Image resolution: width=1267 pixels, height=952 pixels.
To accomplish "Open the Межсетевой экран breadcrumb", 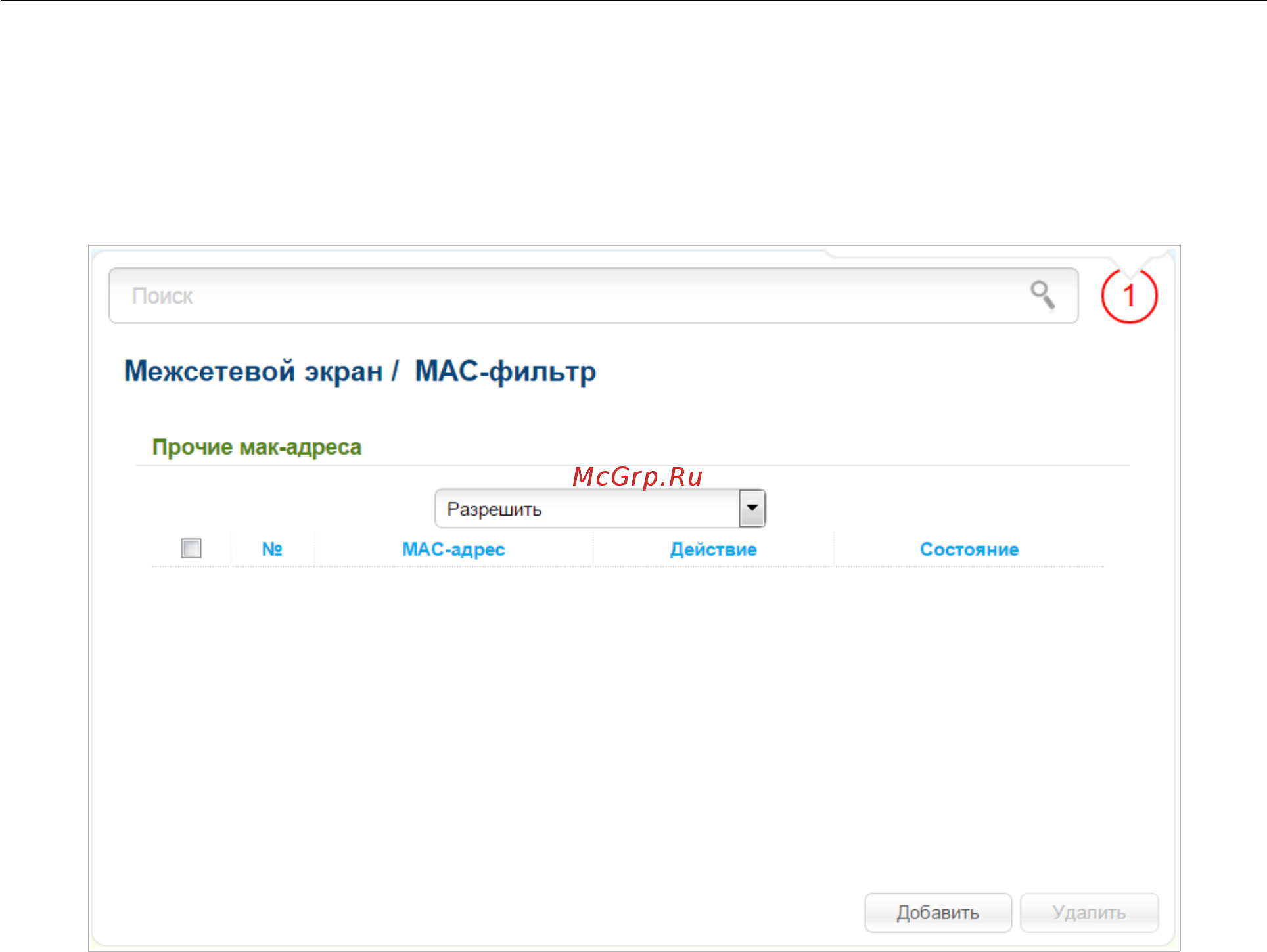I will [x=254, y=371].
